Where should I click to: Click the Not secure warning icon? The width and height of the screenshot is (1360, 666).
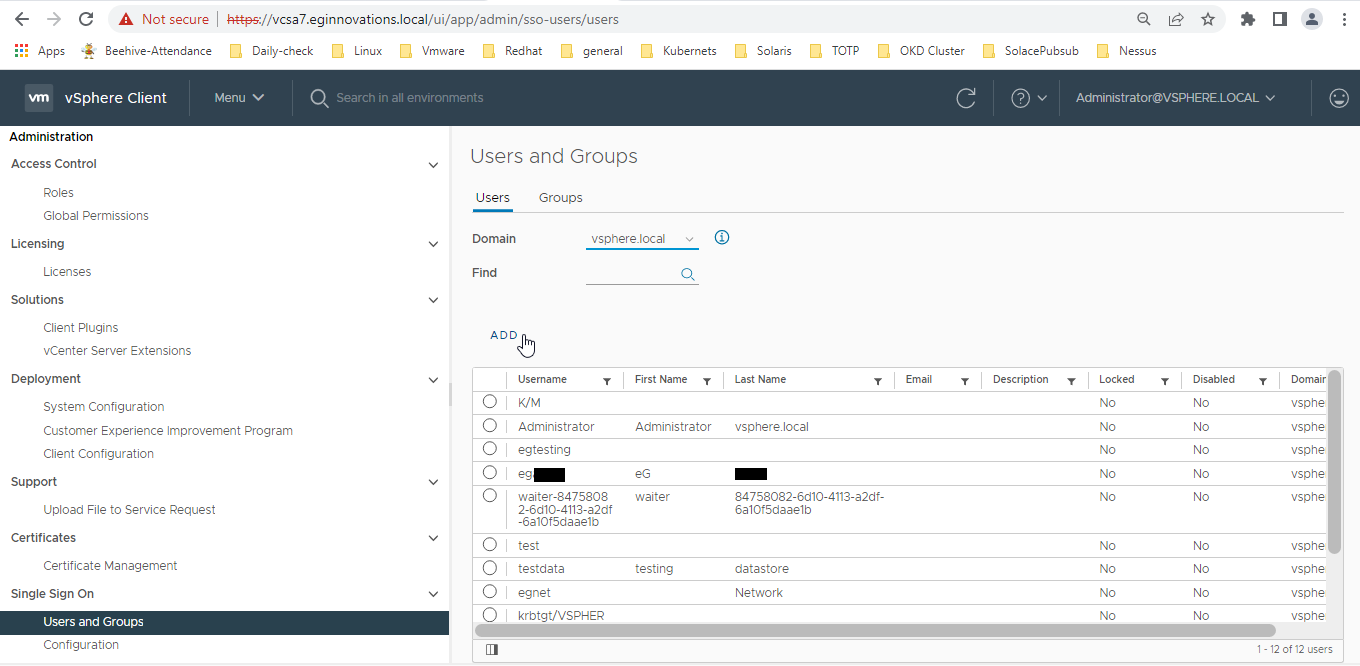pyautogui.click(x=125, y=19)
